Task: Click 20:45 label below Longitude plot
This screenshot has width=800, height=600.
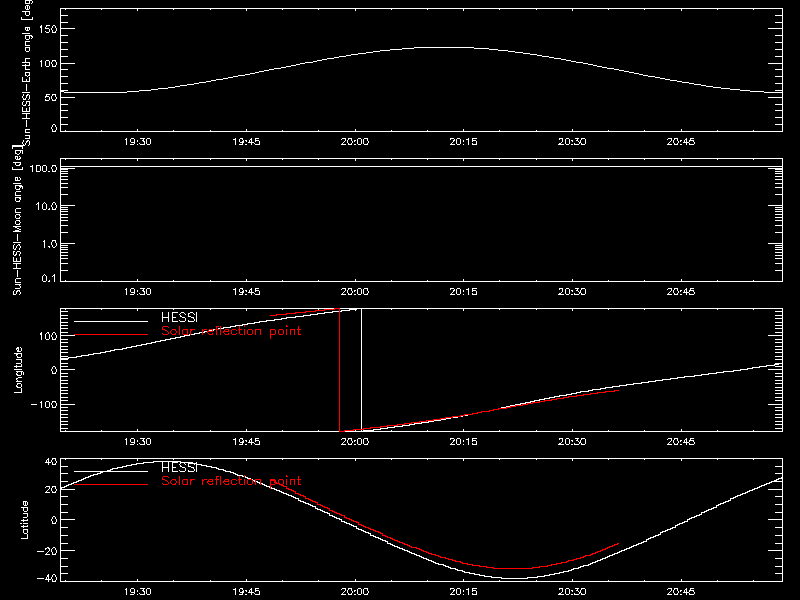Action: tap(681, 442)
